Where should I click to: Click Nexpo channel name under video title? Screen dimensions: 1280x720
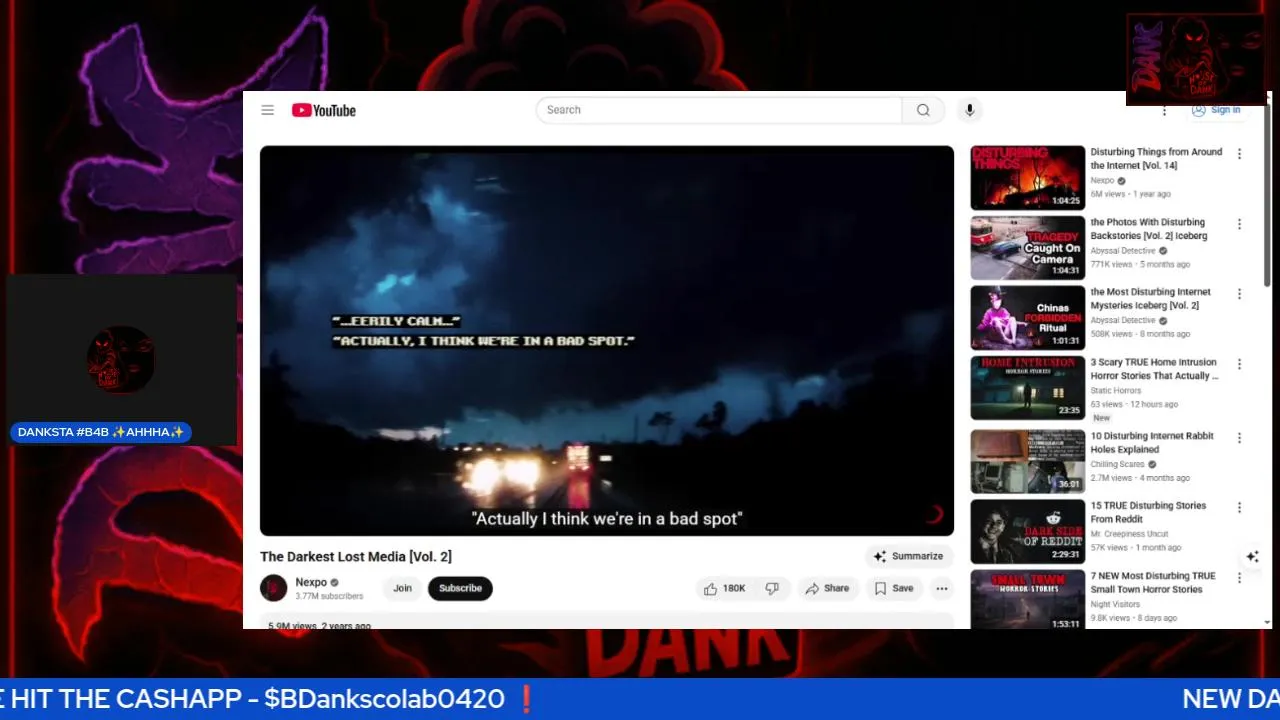311,582
